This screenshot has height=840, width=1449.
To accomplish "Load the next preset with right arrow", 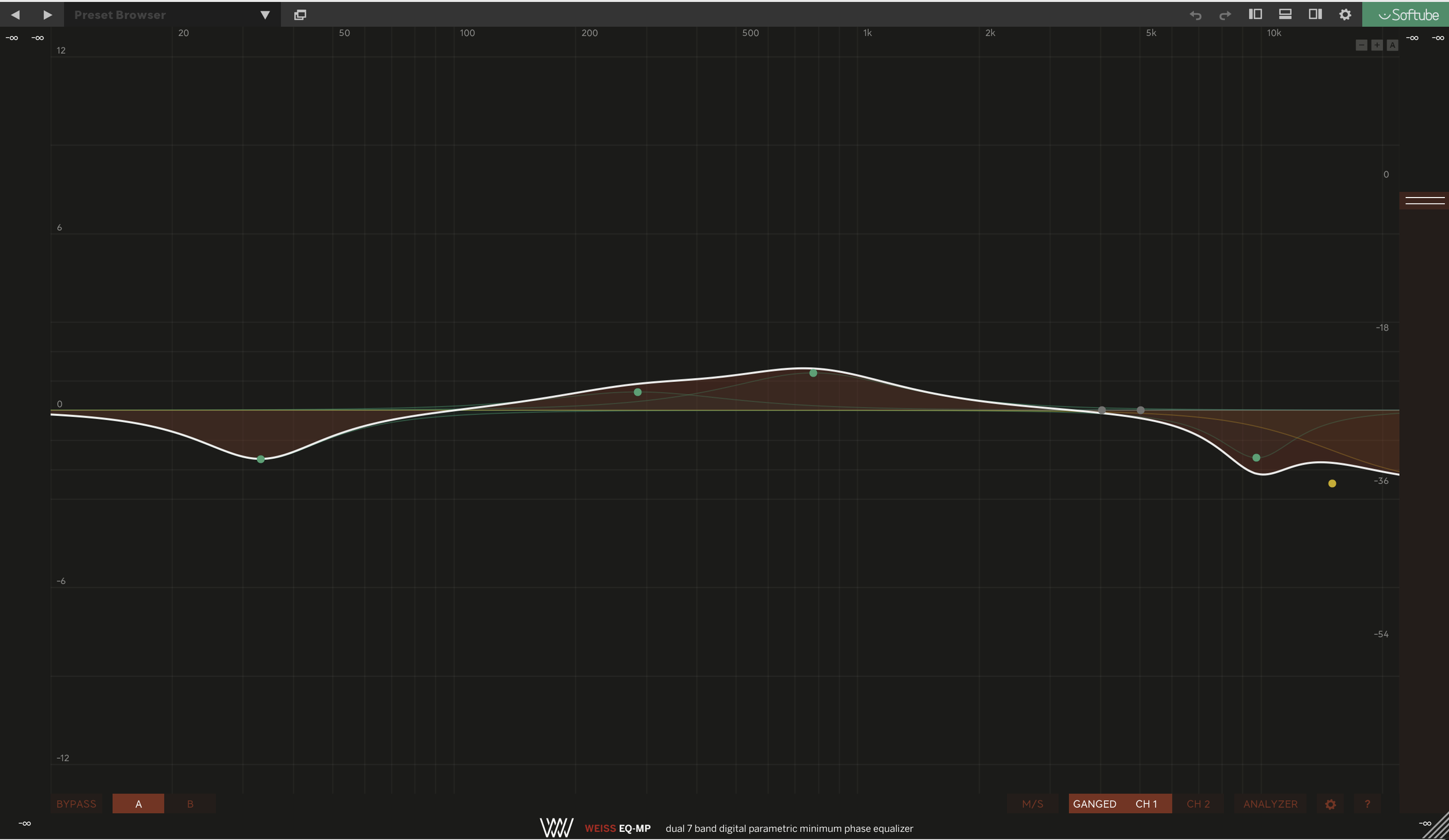I will [x=48, y=15].
